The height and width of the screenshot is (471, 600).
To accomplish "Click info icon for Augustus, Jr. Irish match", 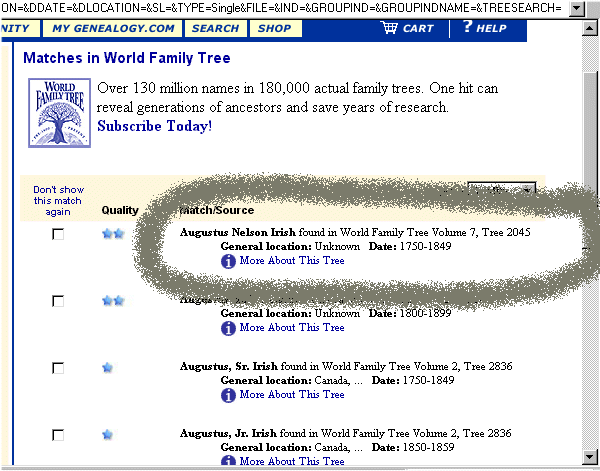I will [228, 460].
